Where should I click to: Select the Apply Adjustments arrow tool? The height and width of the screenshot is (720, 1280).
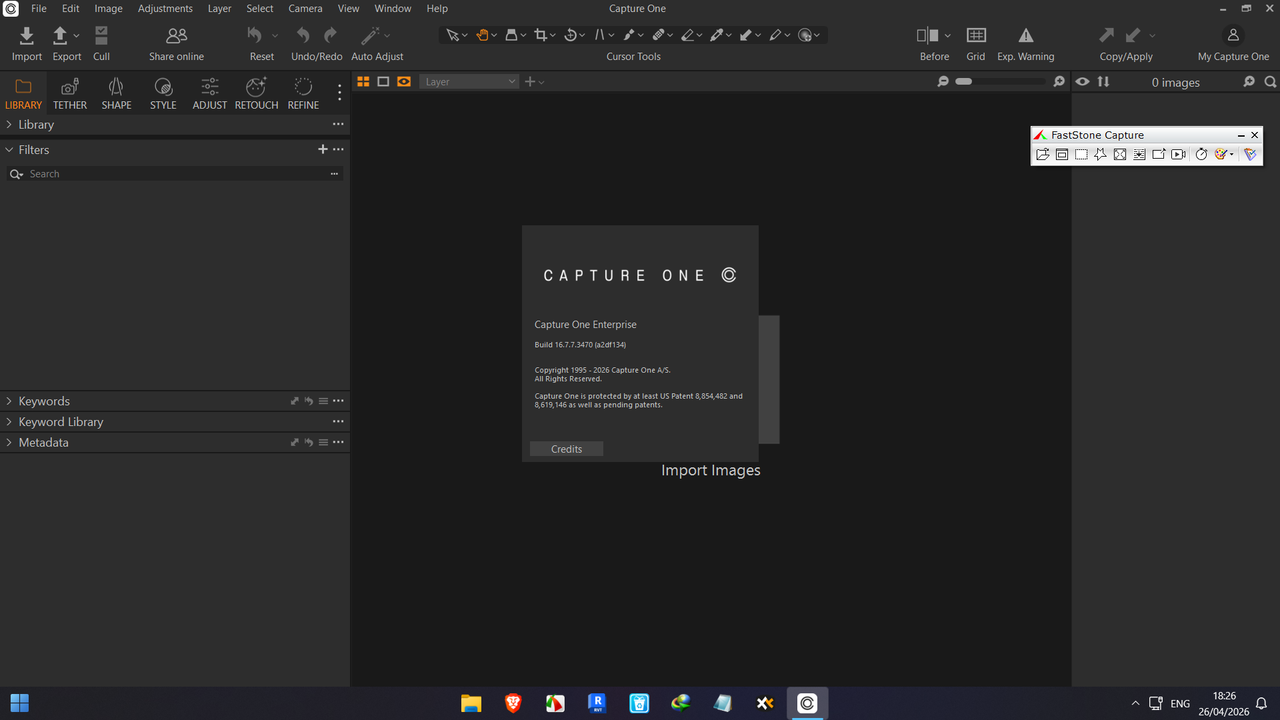746,35
